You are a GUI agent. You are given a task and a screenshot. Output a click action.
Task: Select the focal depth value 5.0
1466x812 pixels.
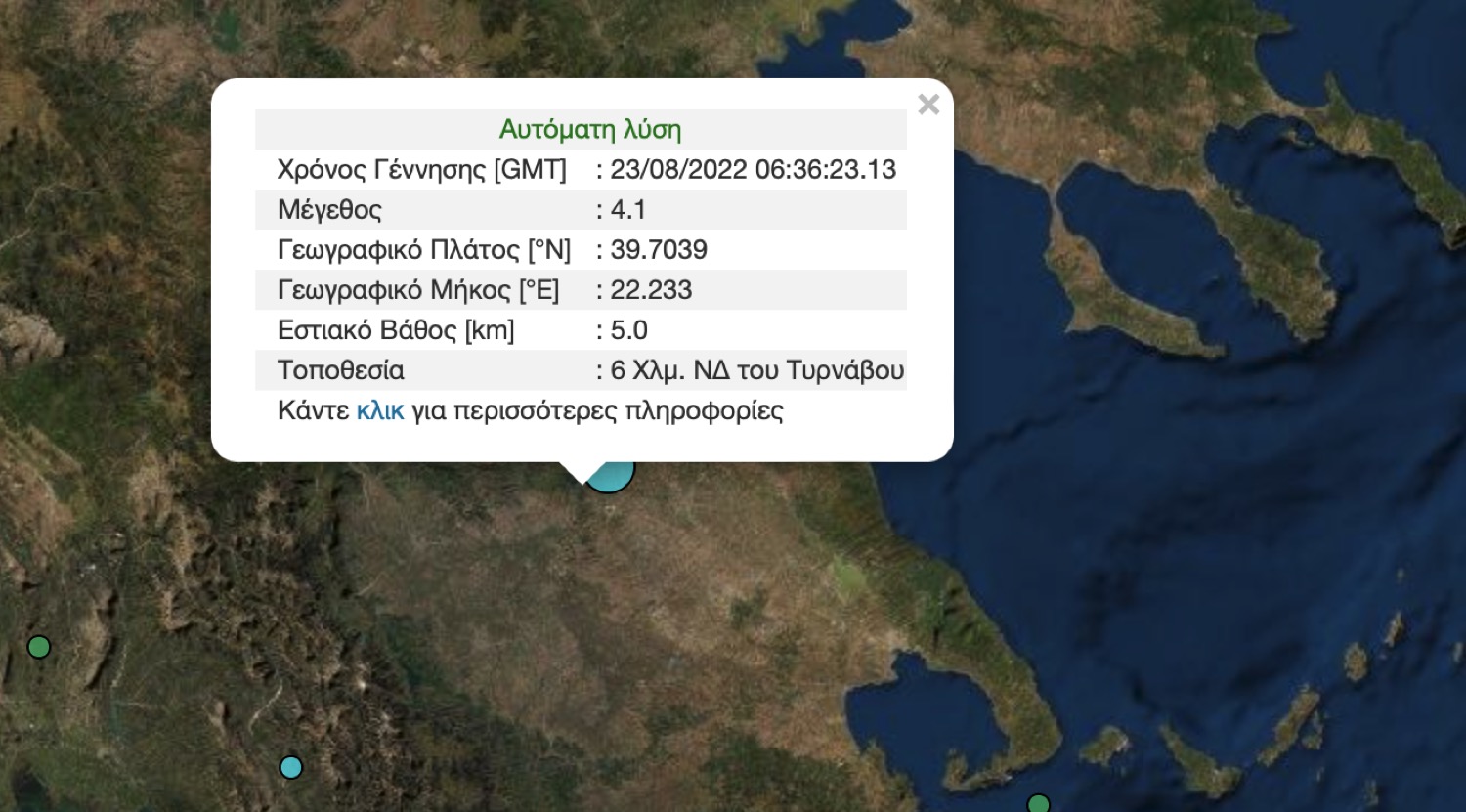[x=628, y=330]
